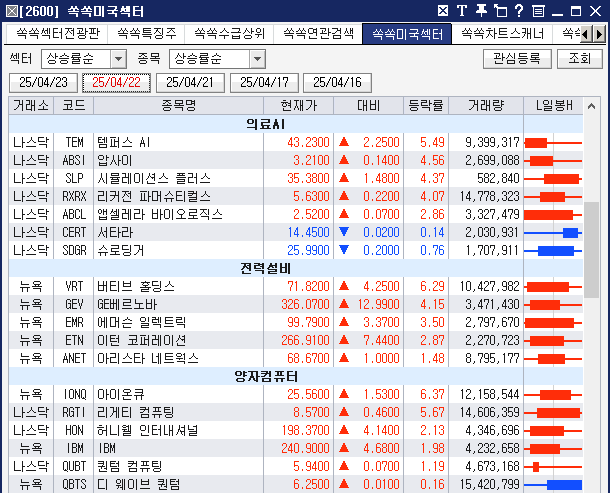Select stock 이턴 코퍼레이션
This screenshot has height=493, width=610.
pos(142,340)
